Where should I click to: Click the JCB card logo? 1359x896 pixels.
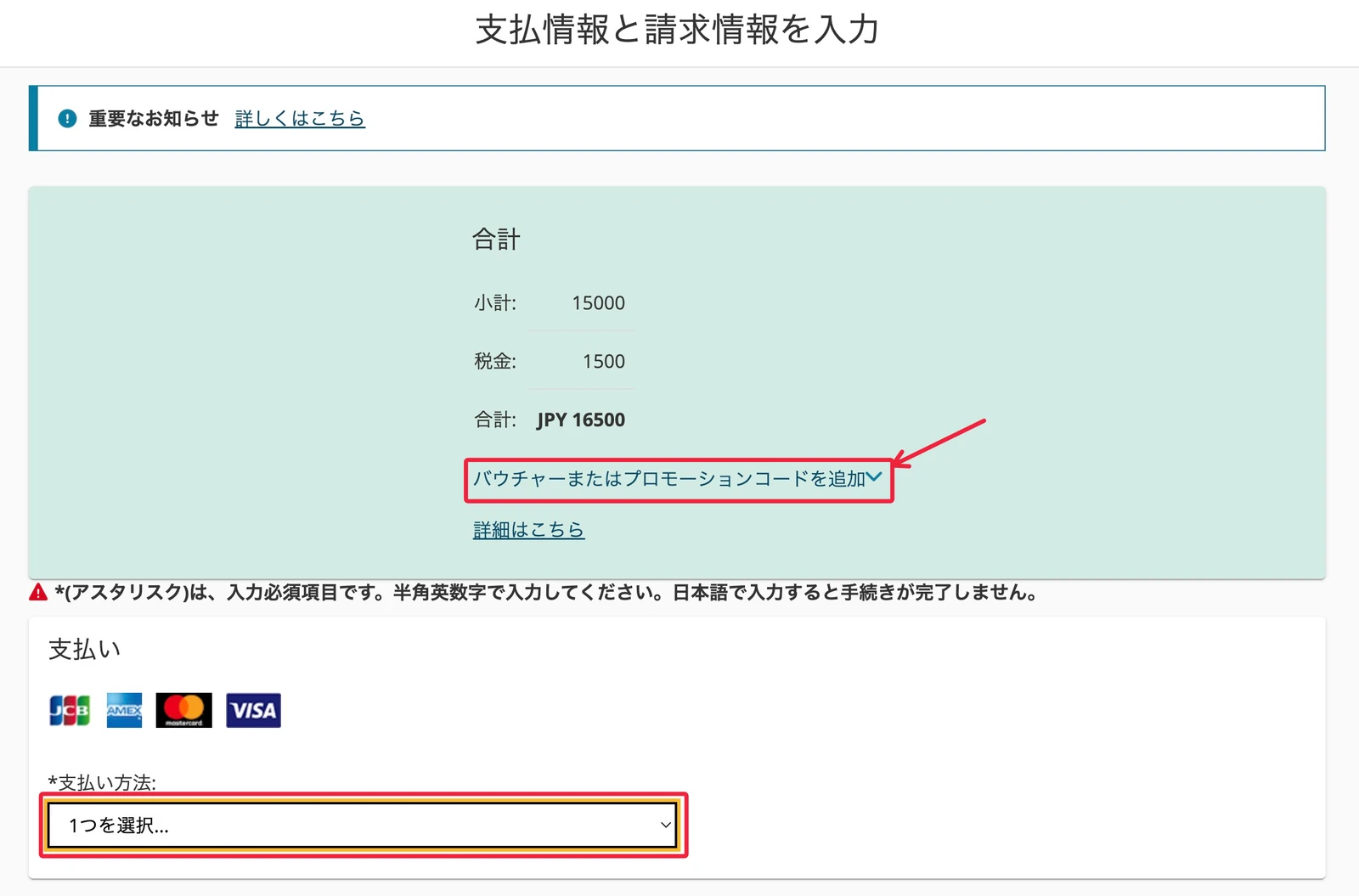[x=70, y=711]
